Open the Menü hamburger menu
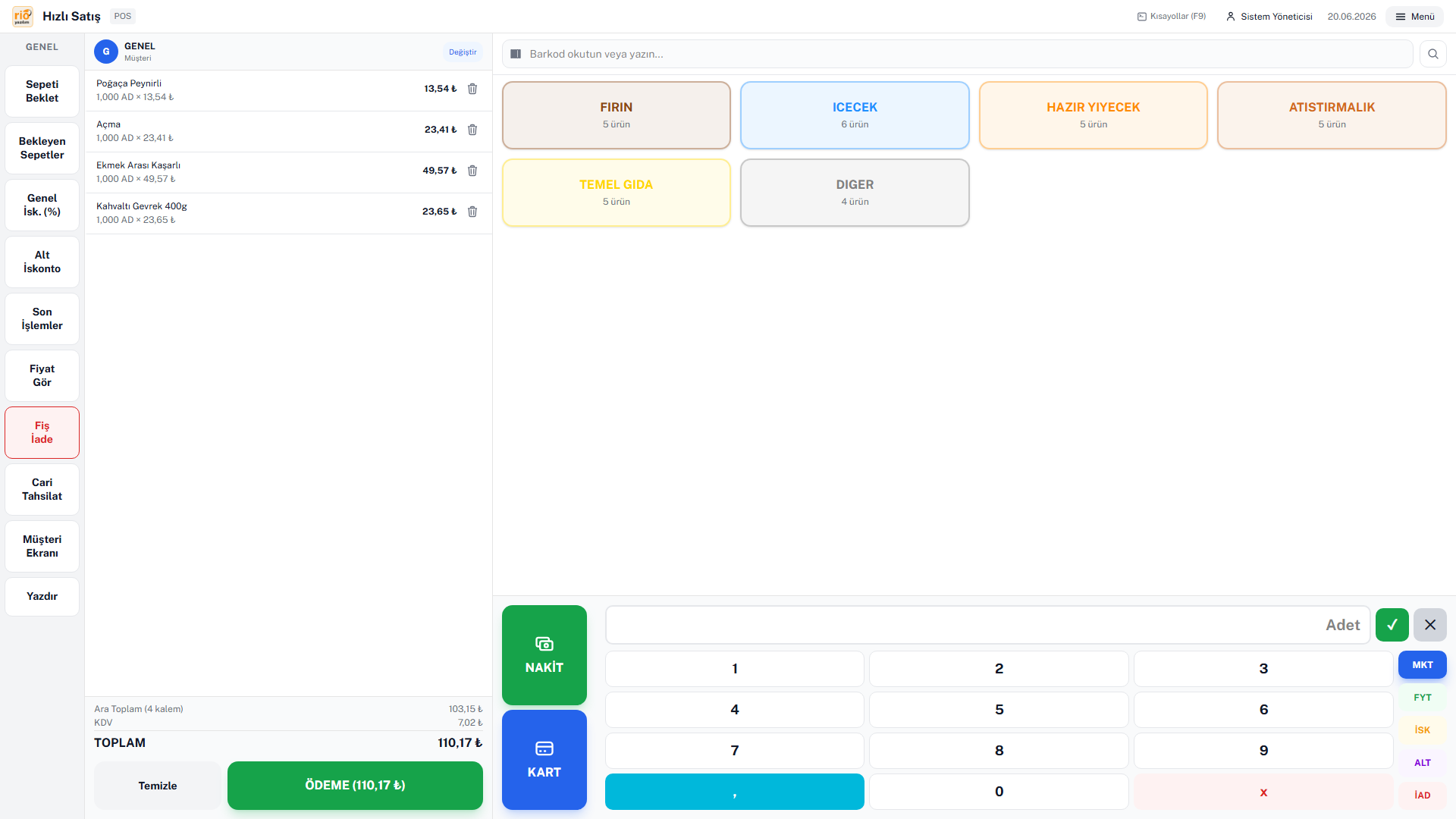This screenshot has height=819, width=1456. (x=1415, y=16)
